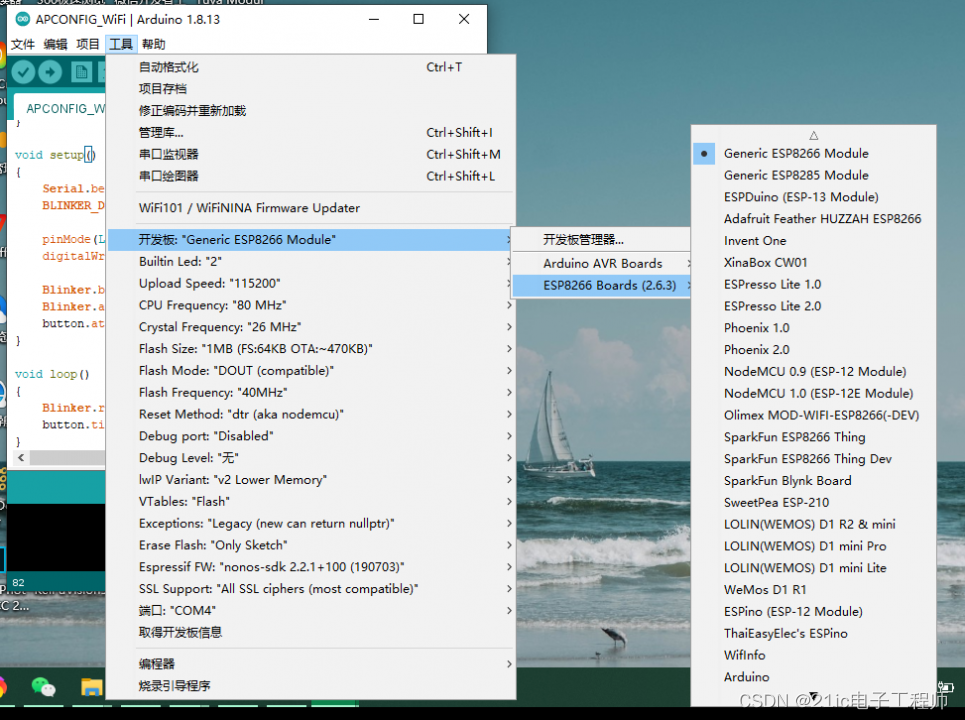Select SparkFun Blynk Board

click(814, 481)
